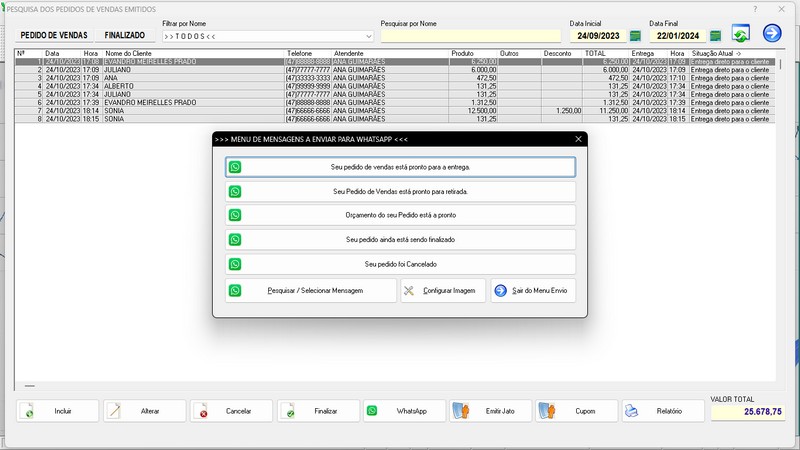Select row 8 SONIA order at 18:15

395,119
